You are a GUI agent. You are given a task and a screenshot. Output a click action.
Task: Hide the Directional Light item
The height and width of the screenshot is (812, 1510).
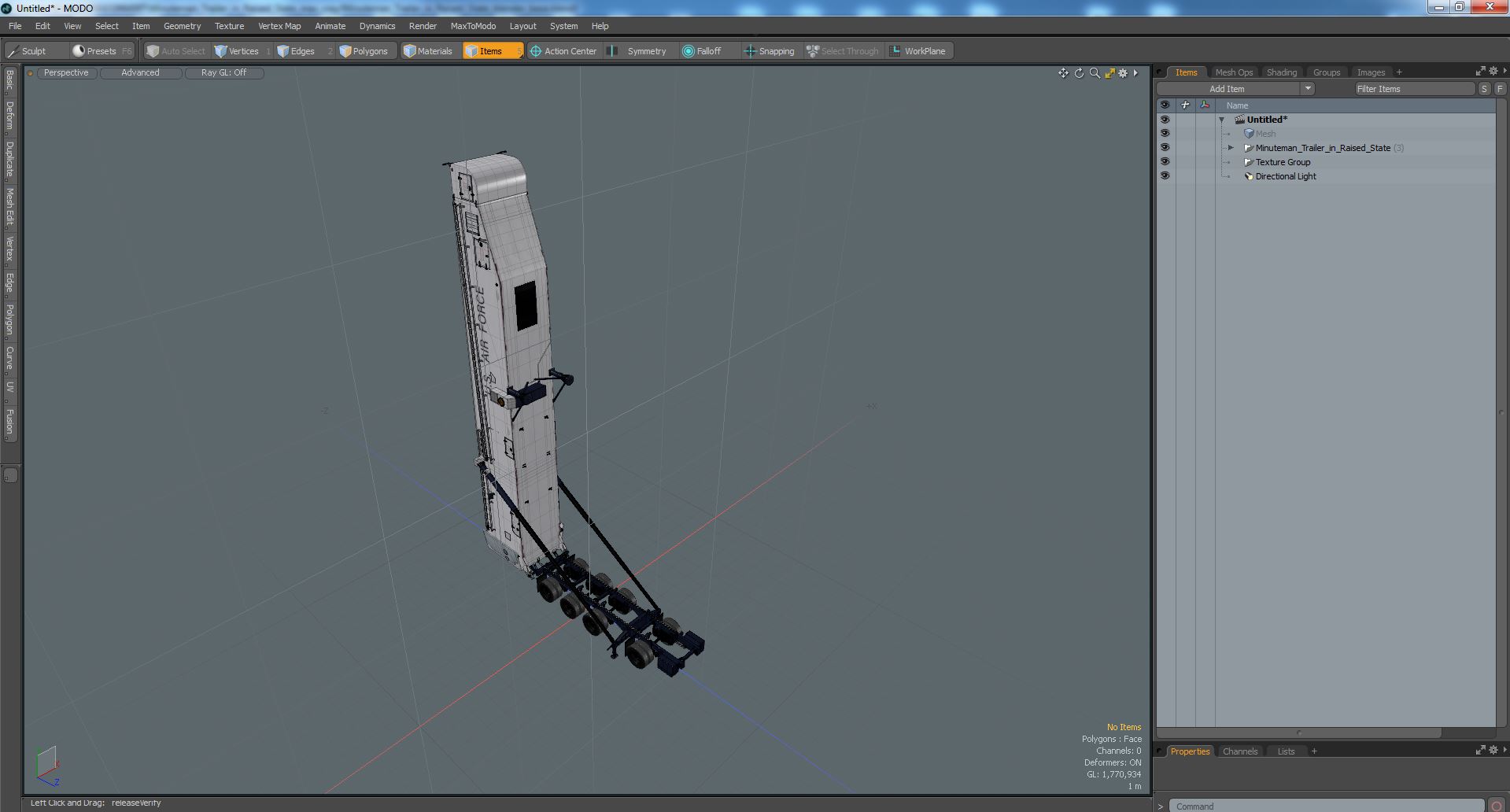pos(1165,176)
